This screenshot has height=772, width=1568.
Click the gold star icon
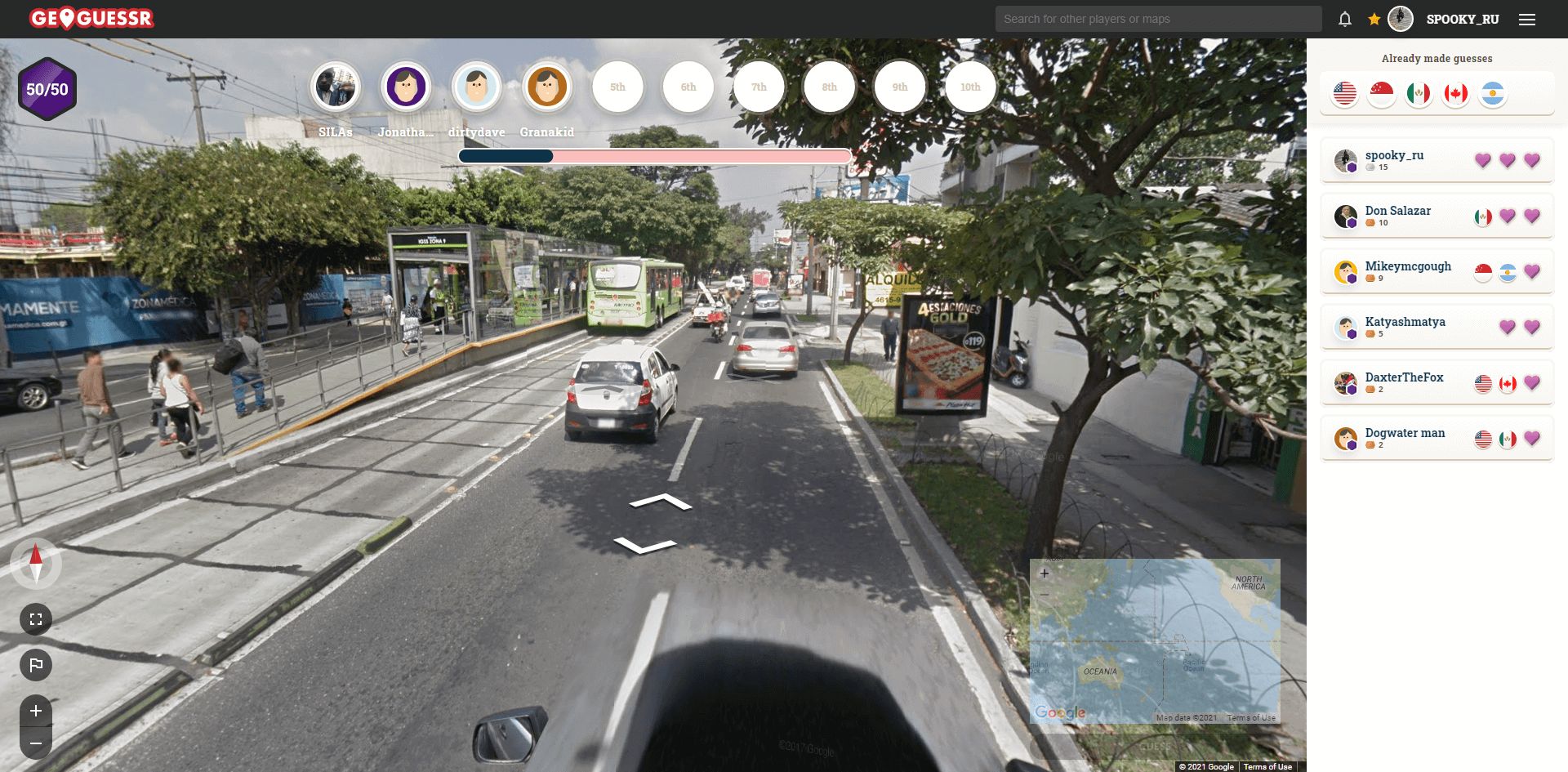coord(1374,19)
